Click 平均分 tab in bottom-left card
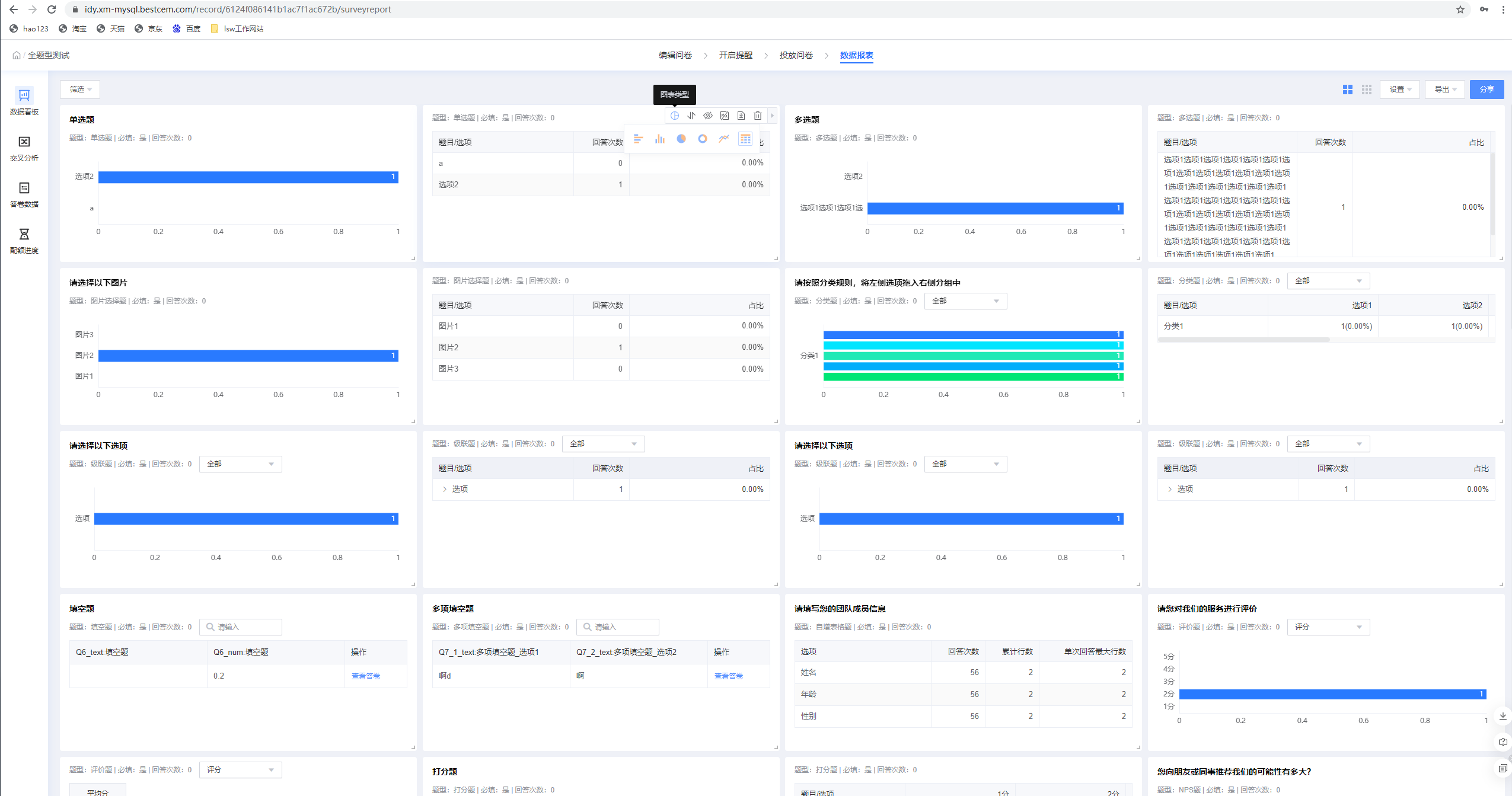This screenshot has height=796, width=1512. (98, 791)
